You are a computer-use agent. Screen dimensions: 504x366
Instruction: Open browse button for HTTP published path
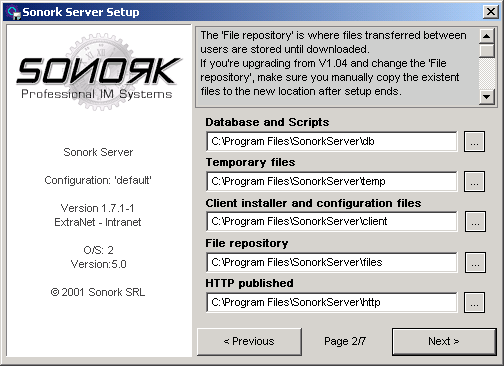(474, 303)
